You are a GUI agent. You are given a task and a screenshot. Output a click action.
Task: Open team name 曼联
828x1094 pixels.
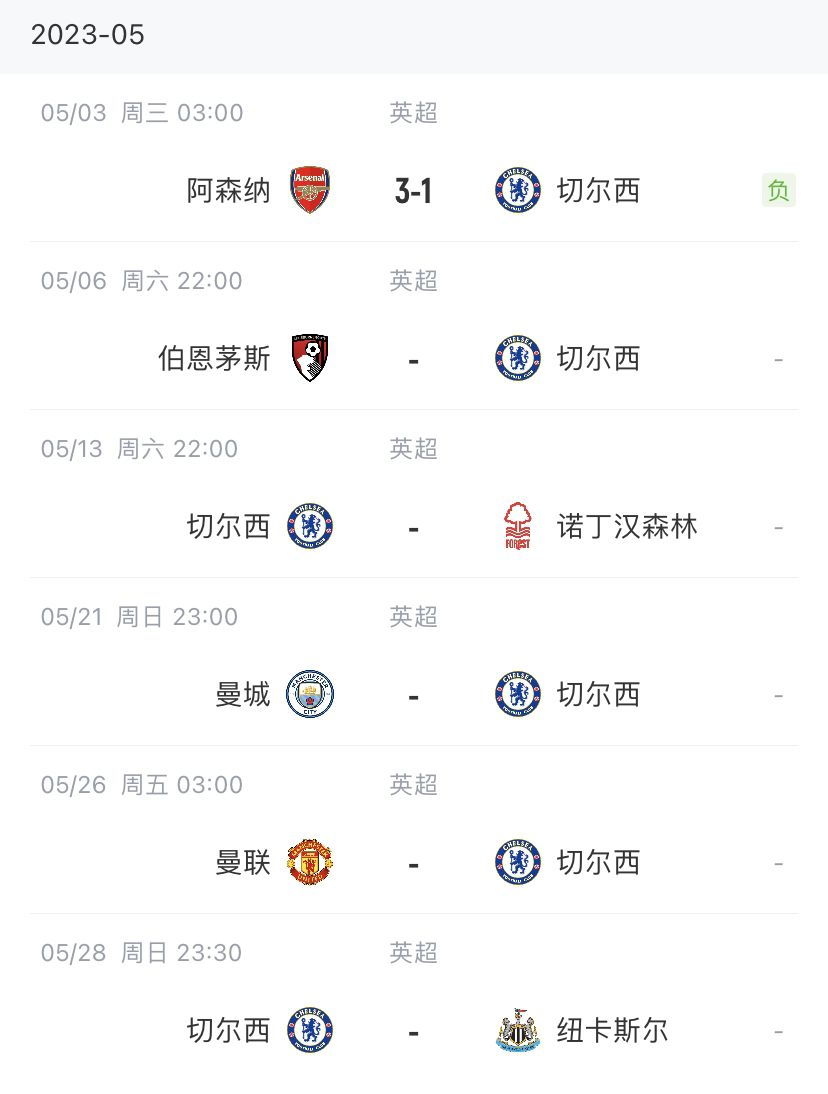243,863
